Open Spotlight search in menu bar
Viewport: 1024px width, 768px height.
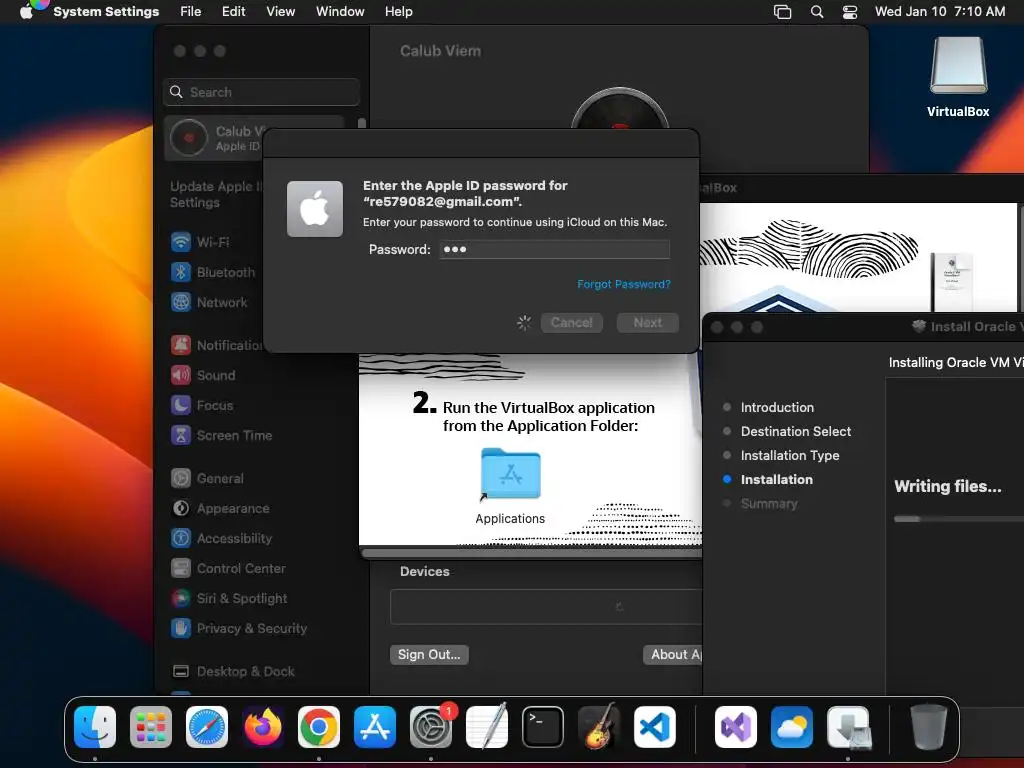pos(816,12)
